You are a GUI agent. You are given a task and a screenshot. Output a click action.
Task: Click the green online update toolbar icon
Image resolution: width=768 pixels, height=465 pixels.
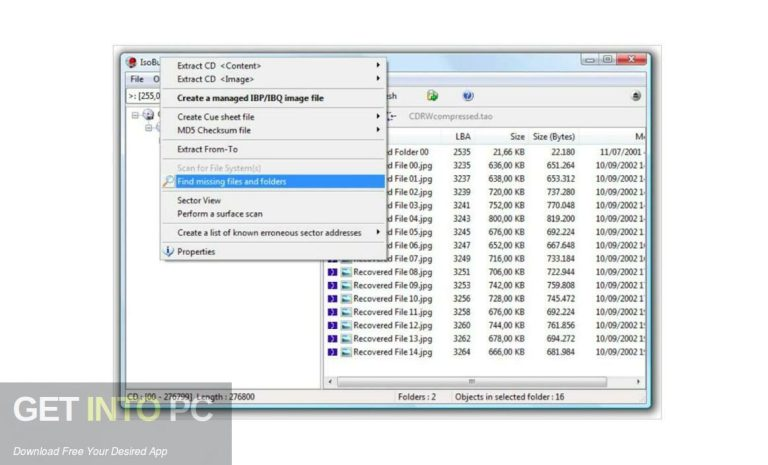432,96
